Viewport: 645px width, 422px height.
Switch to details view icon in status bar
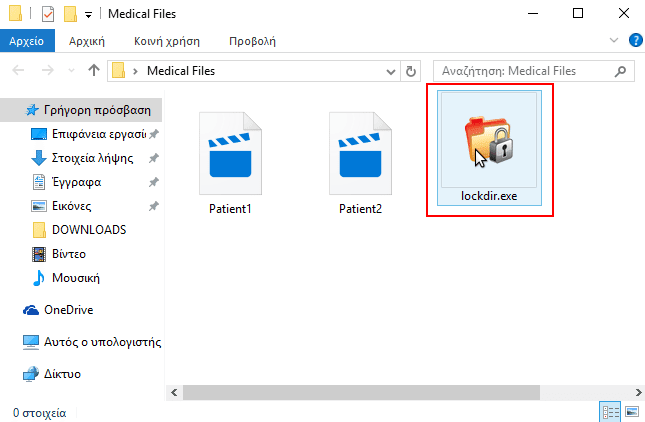610,412
